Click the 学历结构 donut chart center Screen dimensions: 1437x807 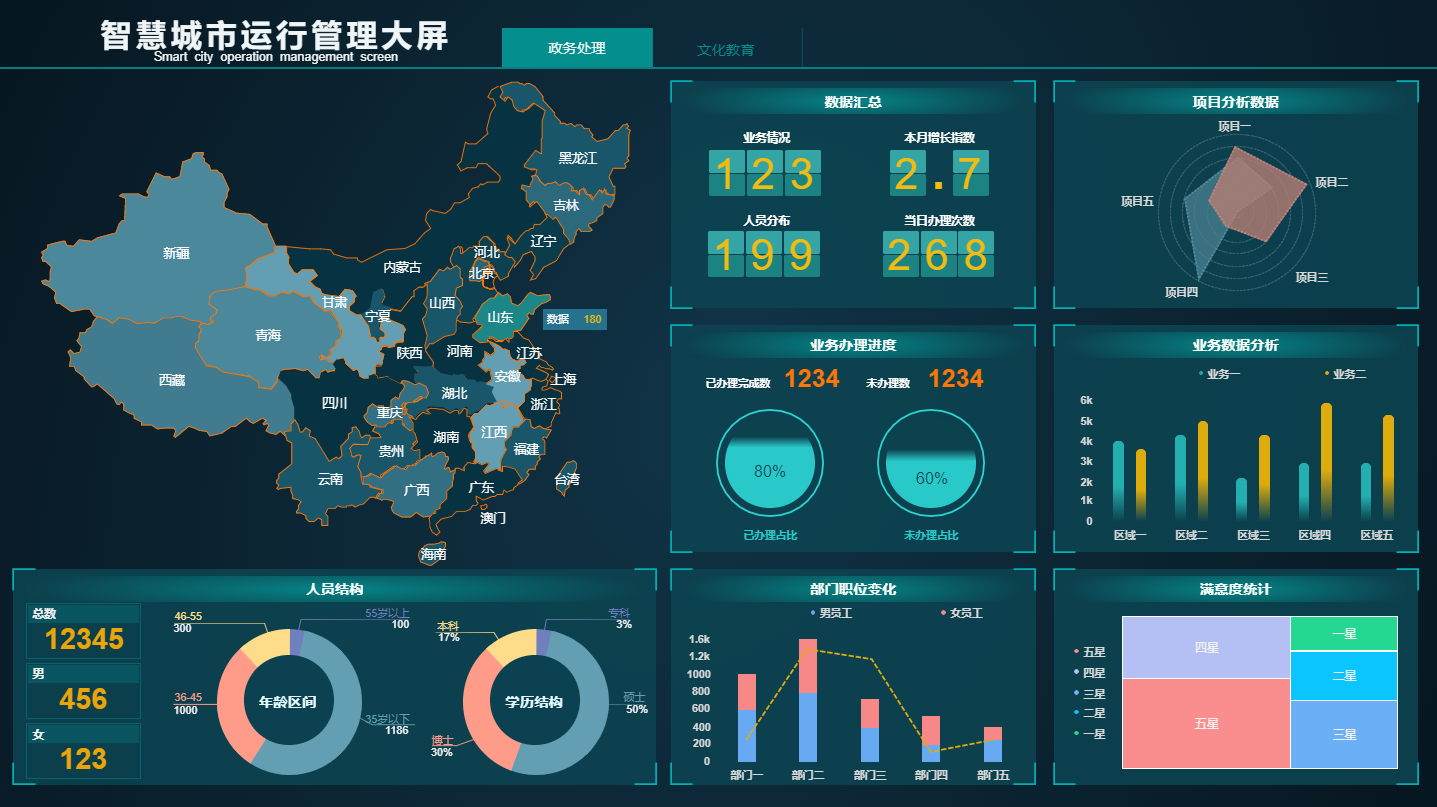tap(534, 702)
